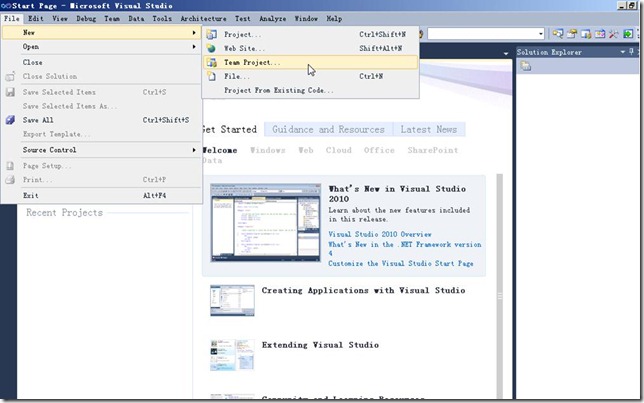Click the Solution Explorer panel toolbar icon
Screen dimensions: 644x403
526,66
